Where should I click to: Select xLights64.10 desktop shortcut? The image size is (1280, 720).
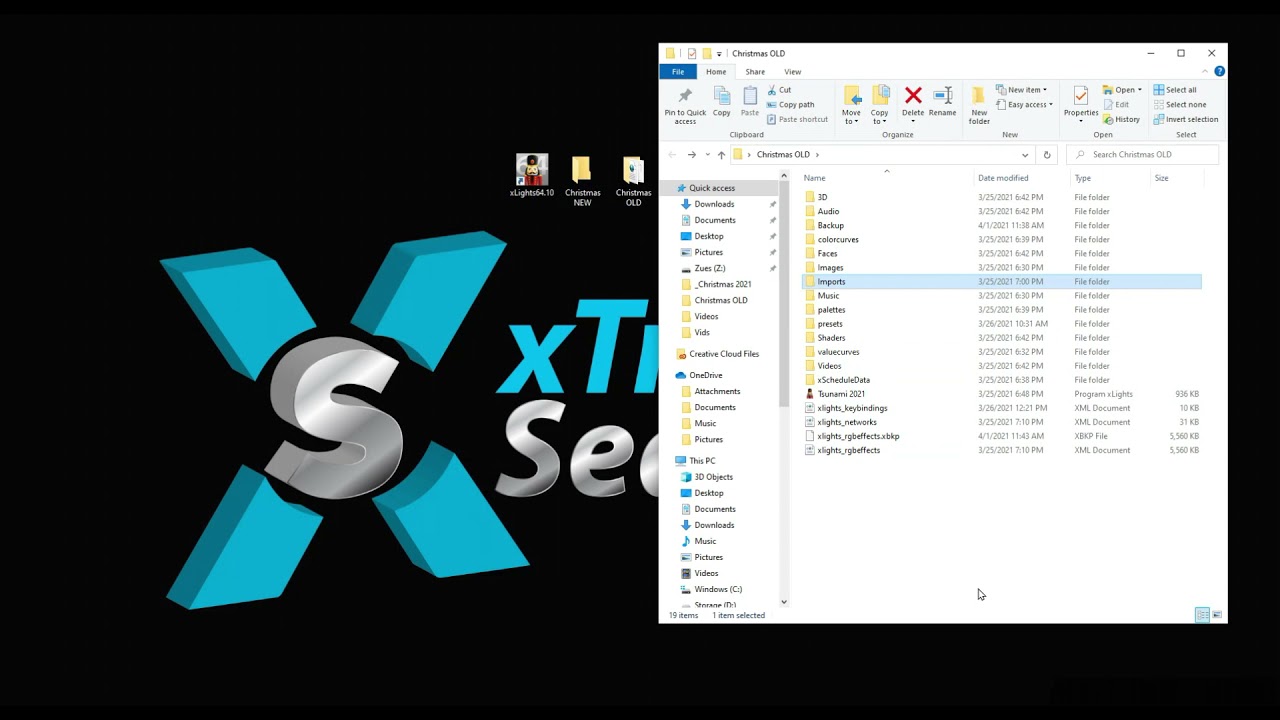[531, 176]
